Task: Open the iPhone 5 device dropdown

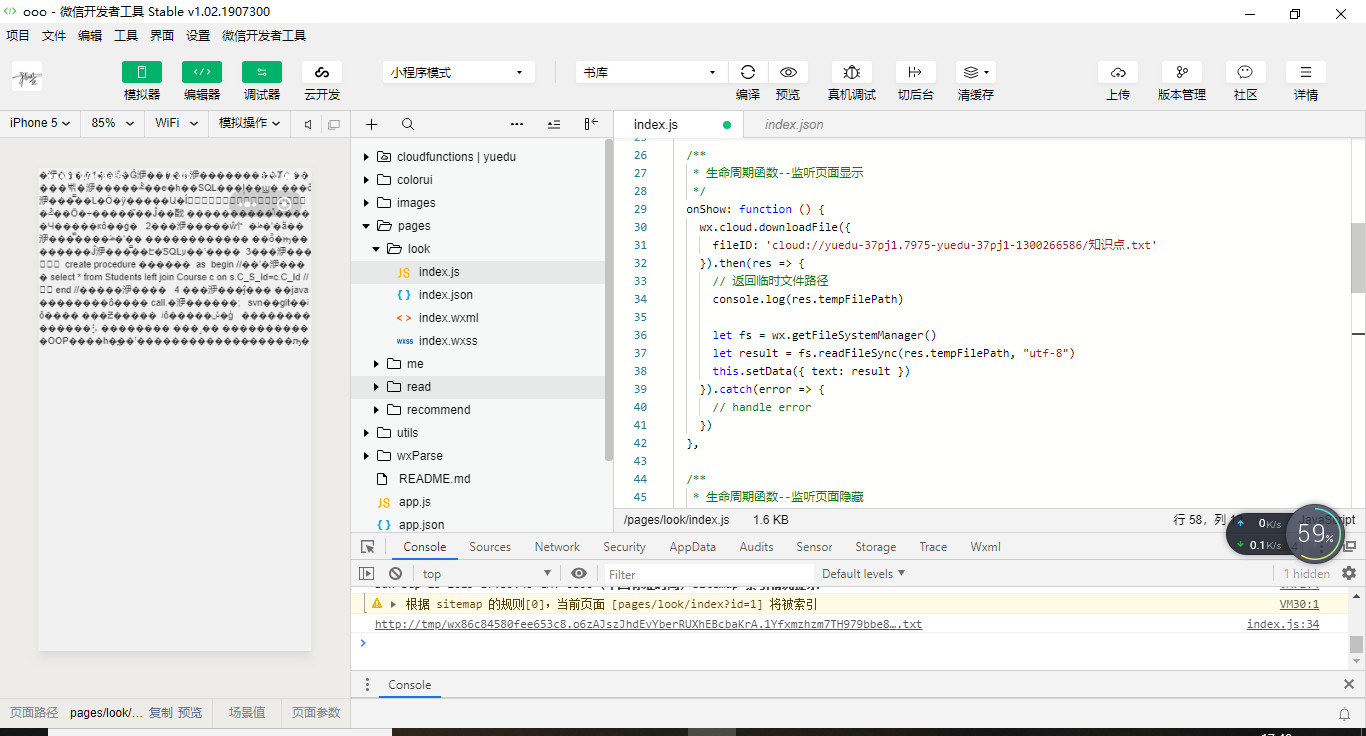Action: pos(40,123)
